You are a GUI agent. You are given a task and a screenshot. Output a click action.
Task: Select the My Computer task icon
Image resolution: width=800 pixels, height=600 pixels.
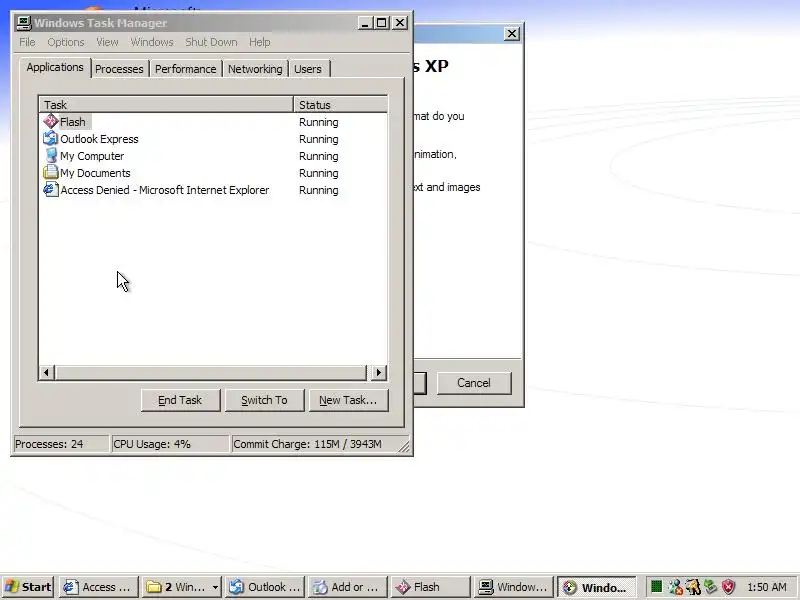pyautogui.click(x=51, y=155)
